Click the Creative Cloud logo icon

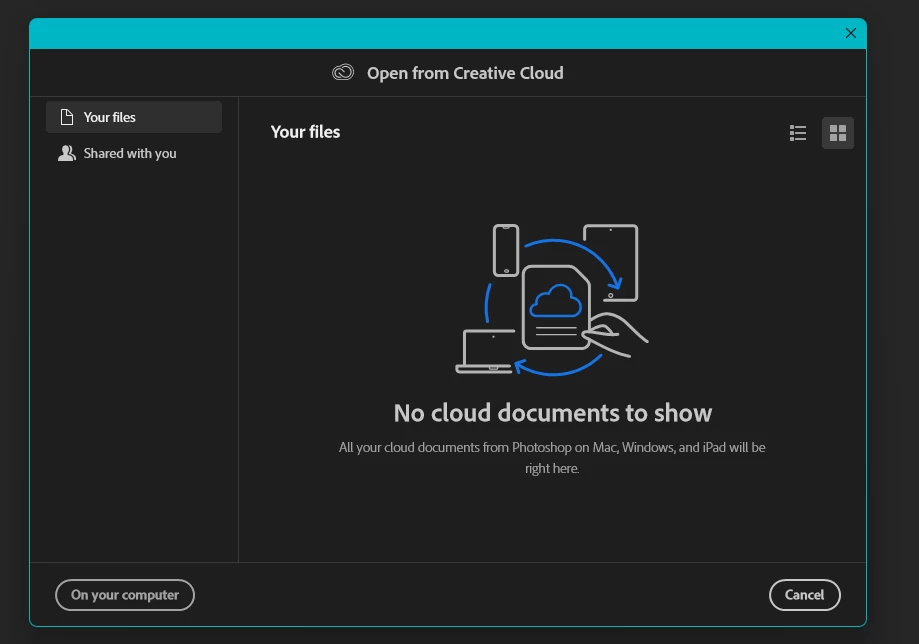pos(343,73)
